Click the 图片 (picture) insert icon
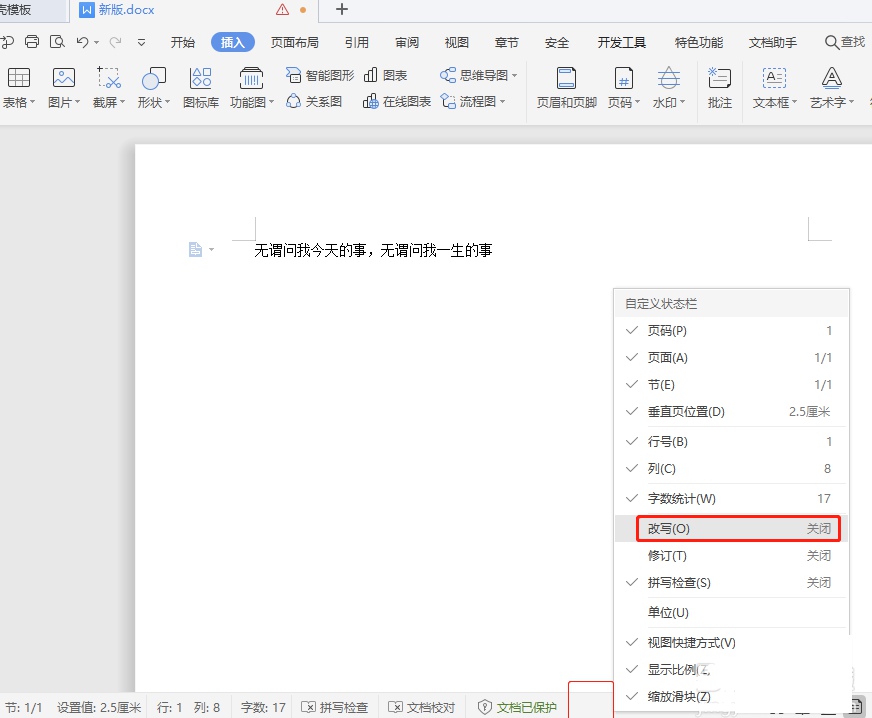 tap(64, 79)
